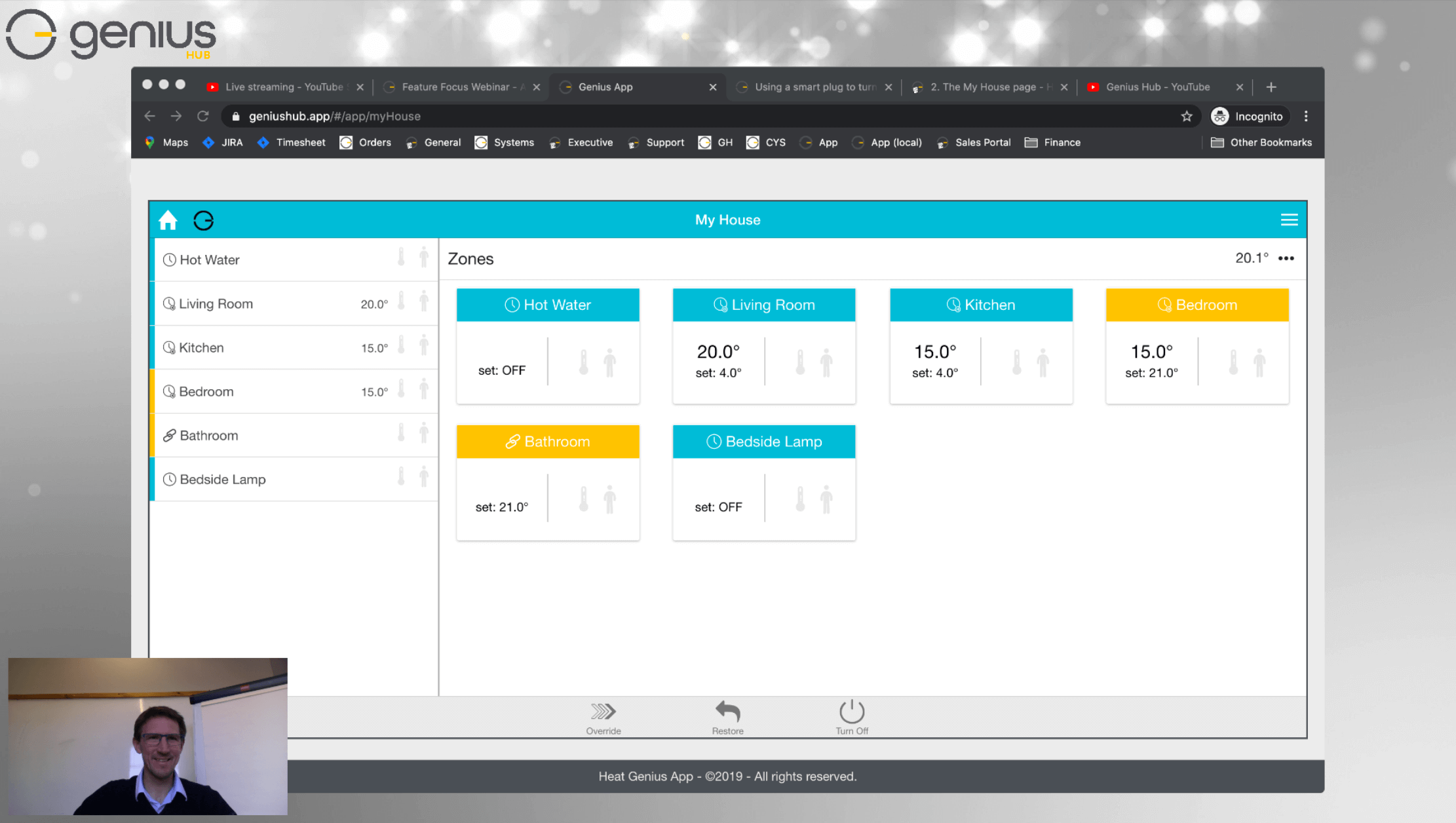Image resolution: width=1456 pixels, height=823 pixels.
Task: Click thermometer icon on Living Room tile
Action: (x=800, y=362)
